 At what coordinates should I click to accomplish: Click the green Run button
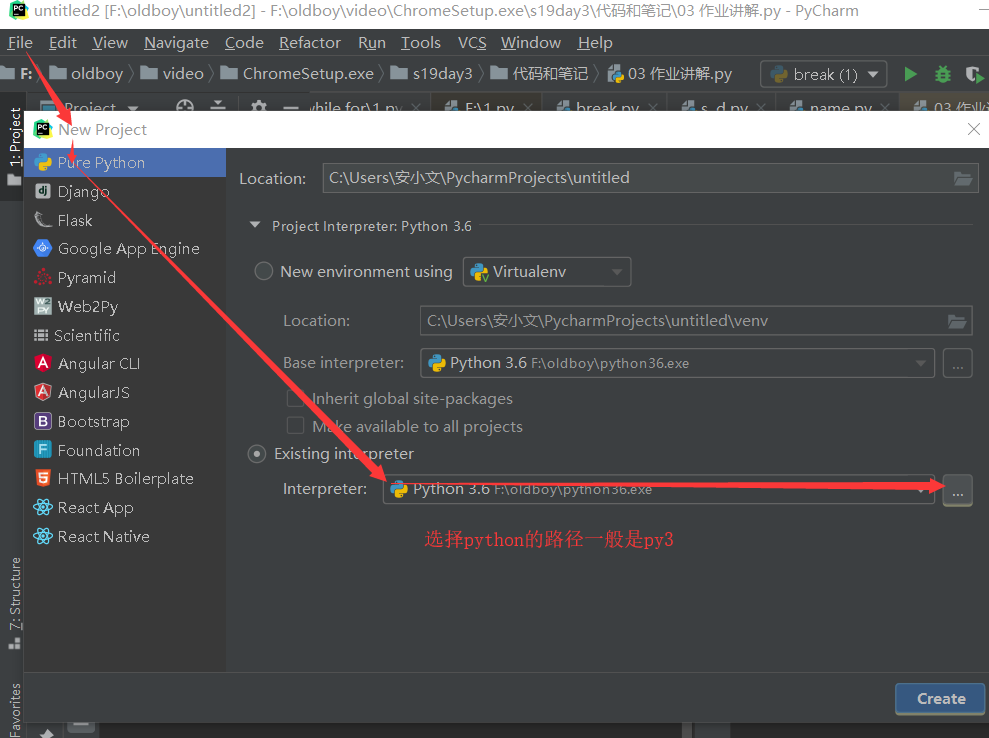tap(910, 74)
